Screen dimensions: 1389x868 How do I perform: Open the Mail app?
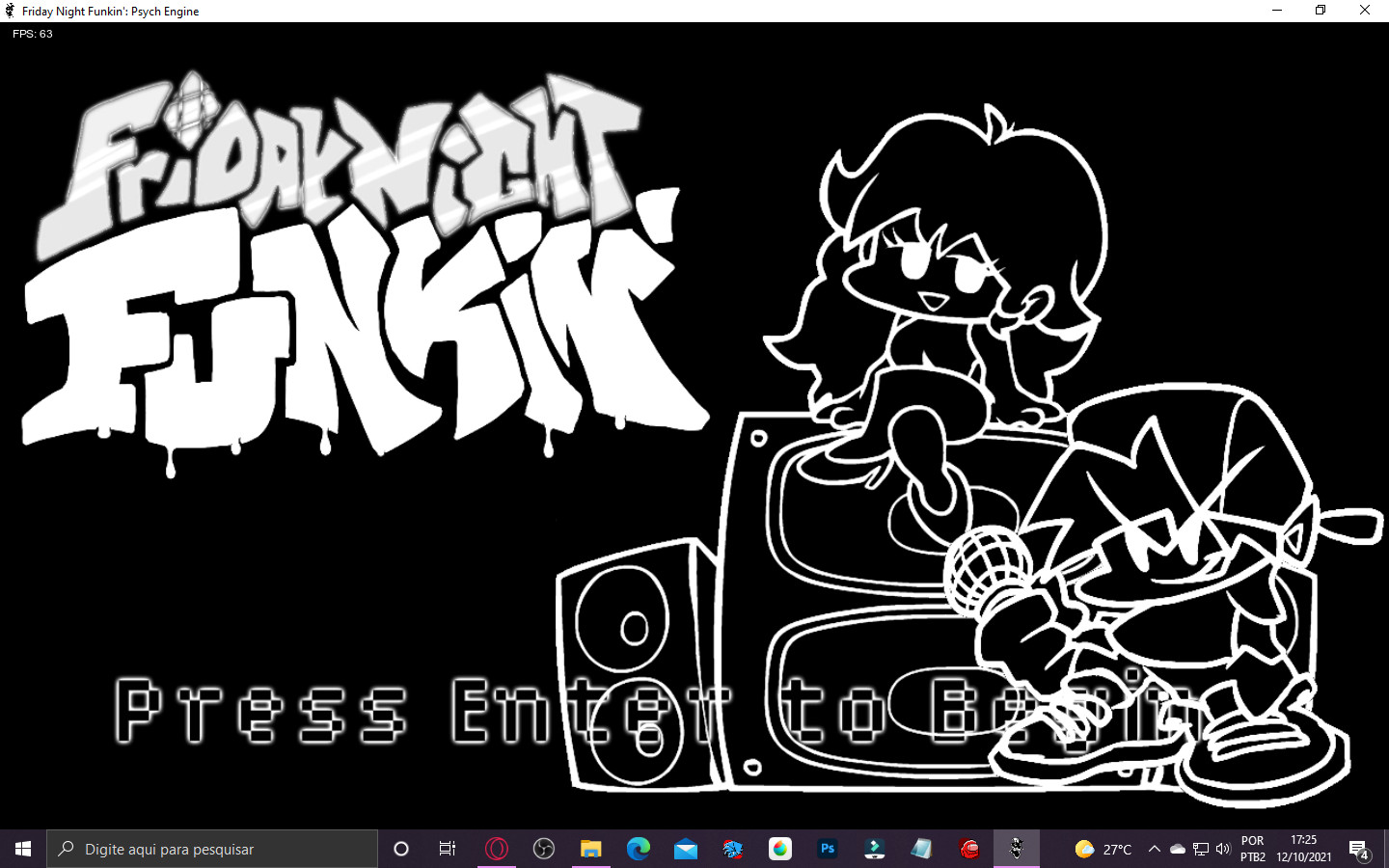(686, 849)
